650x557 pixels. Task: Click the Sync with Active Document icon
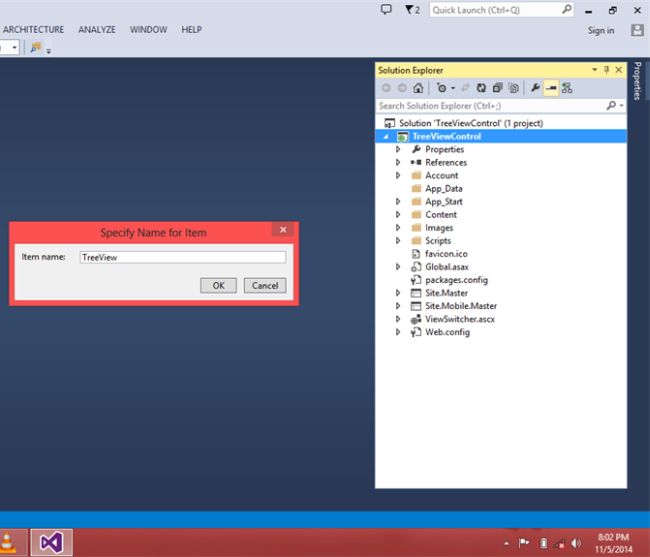(465, 88)
